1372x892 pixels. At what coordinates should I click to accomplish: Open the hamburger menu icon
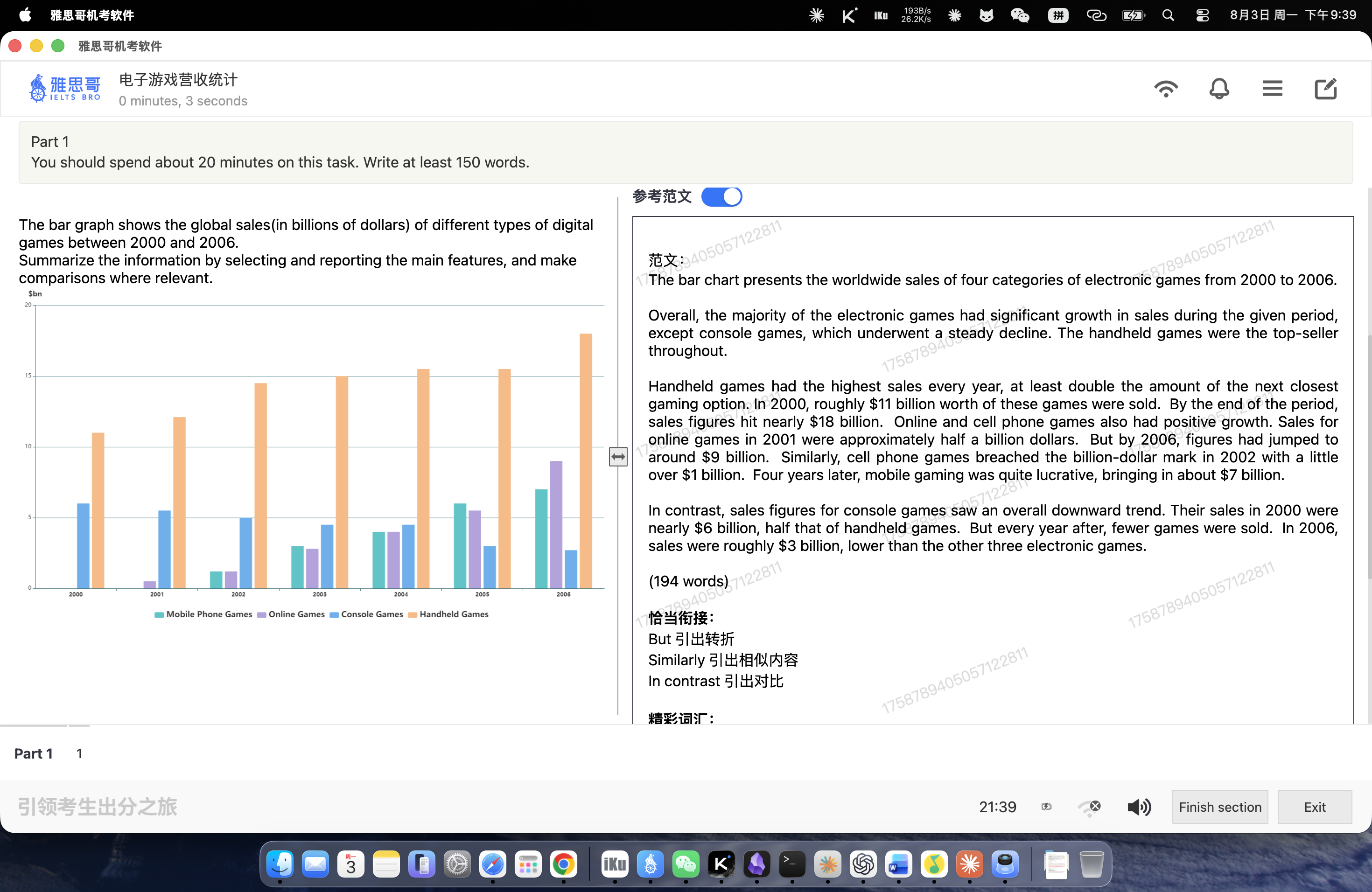pos(1272,89)
